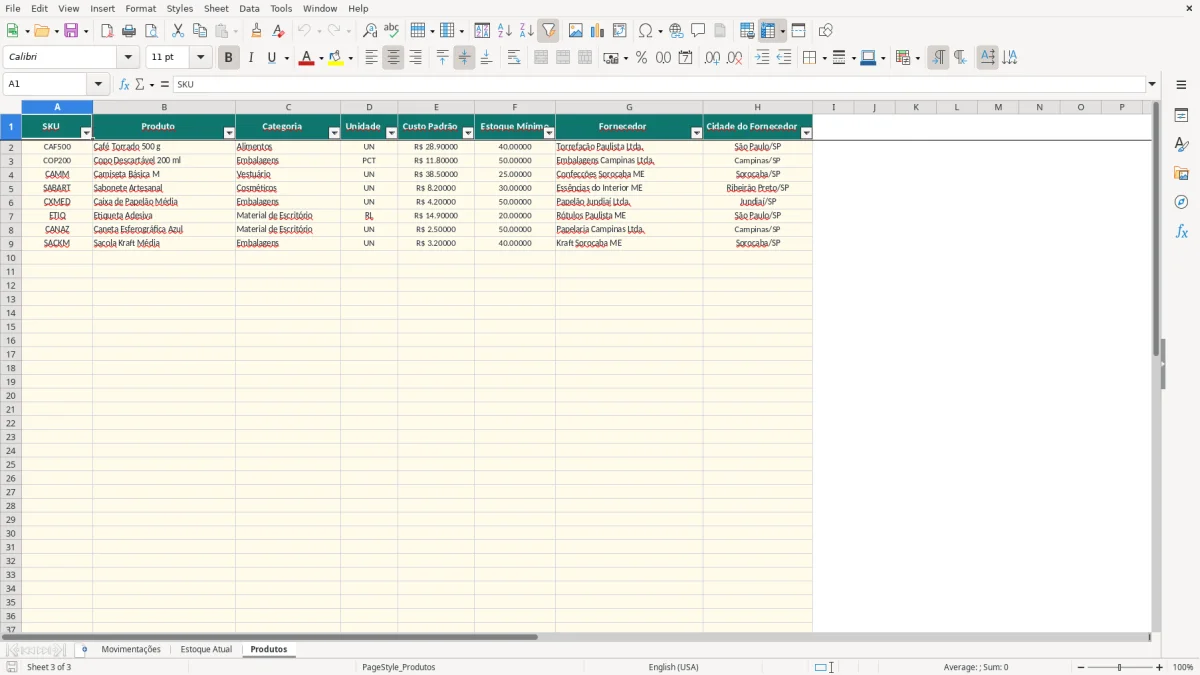Sort ascending A to Z
This screenshot has height=675, width=1200.
pos(504,31)
